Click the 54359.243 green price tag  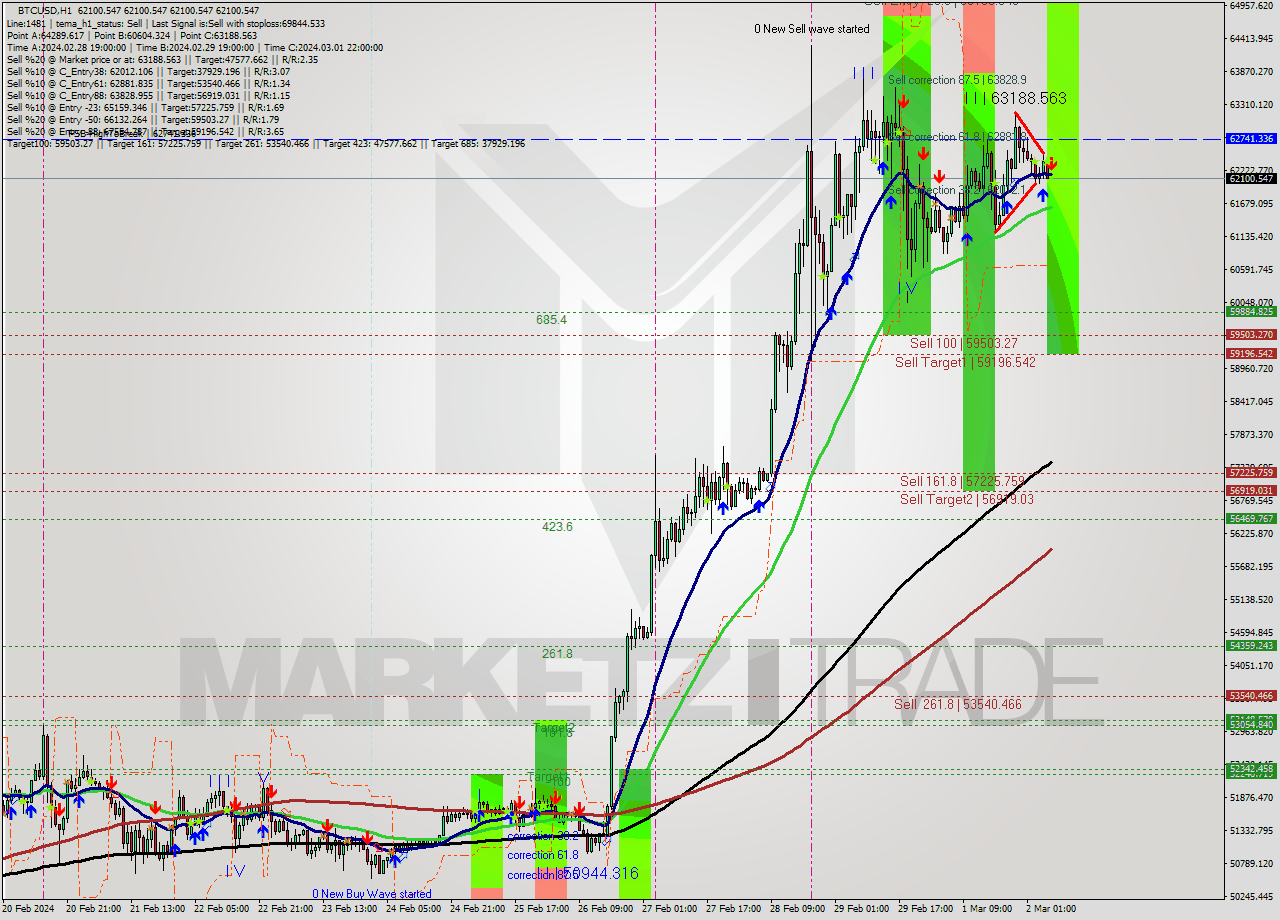pos(1251,645)
